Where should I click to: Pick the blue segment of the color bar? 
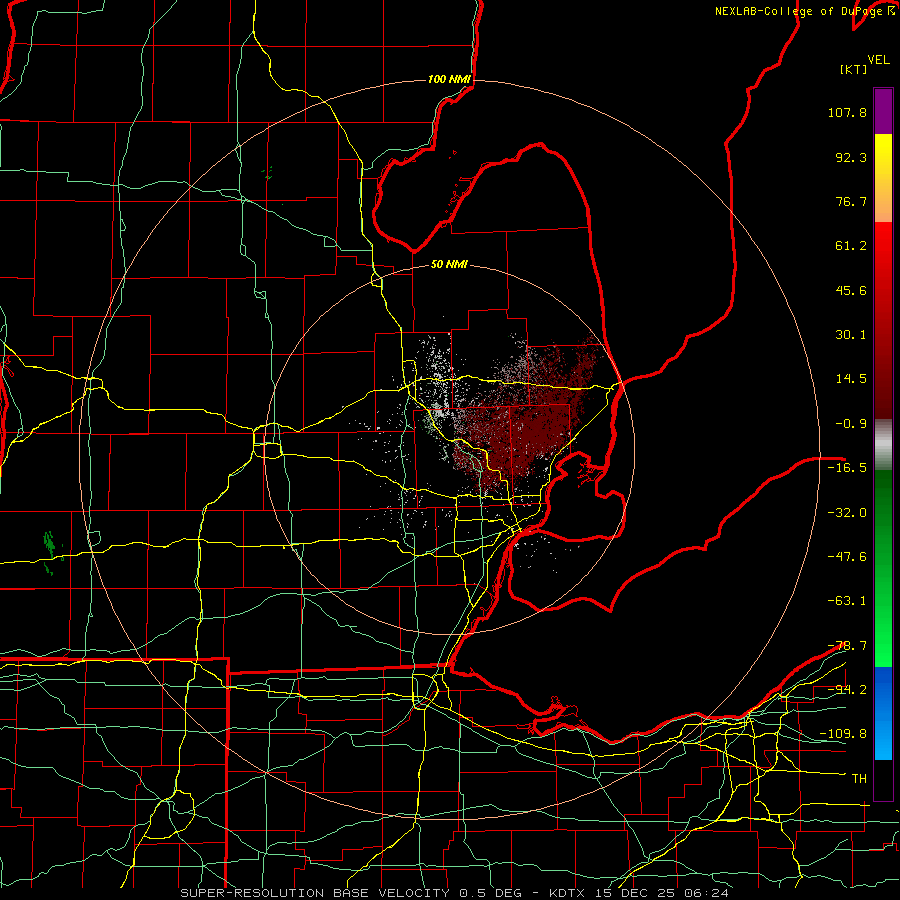click(883, 713)
